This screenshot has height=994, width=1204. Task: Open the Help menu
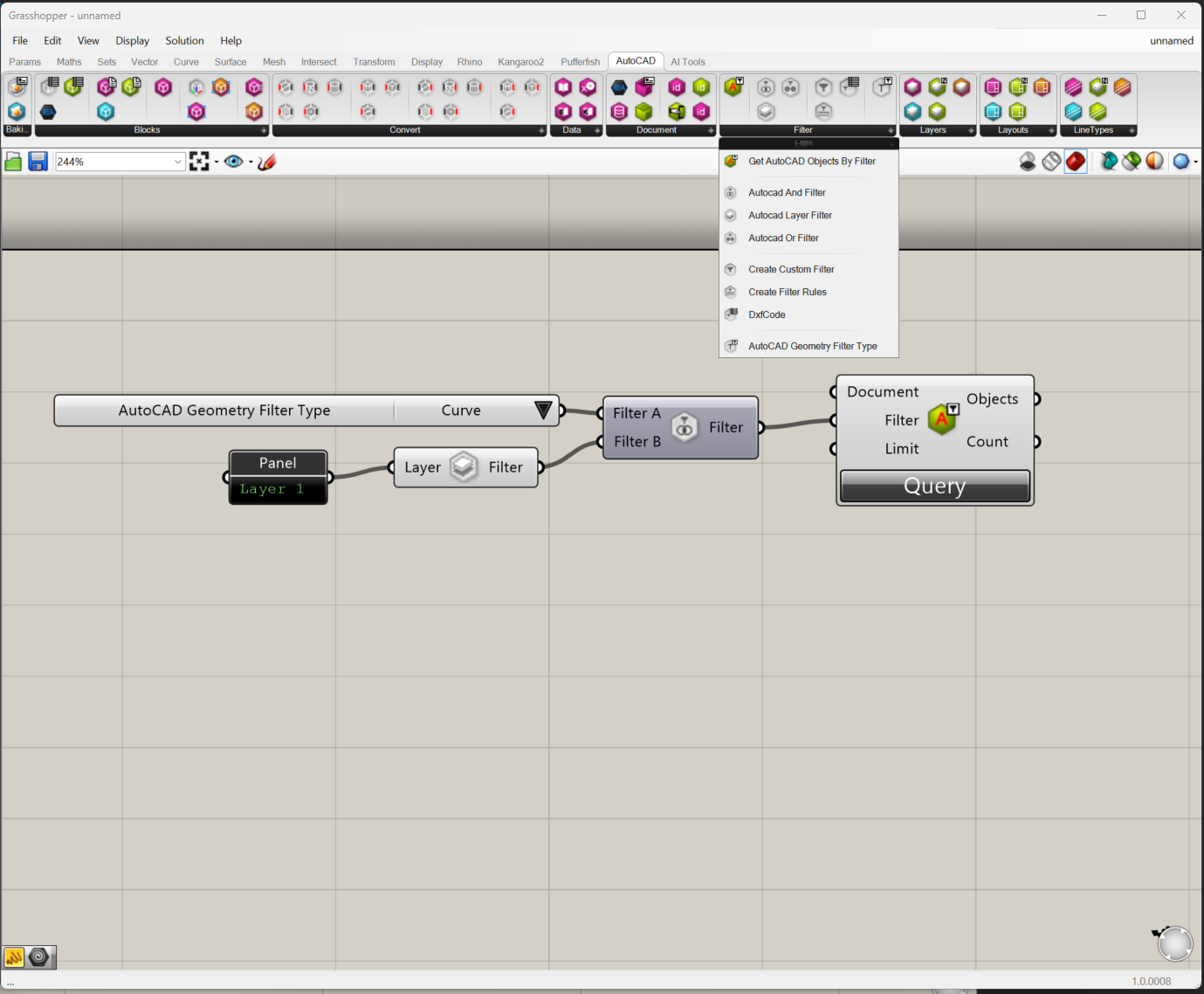click(230, 40)
